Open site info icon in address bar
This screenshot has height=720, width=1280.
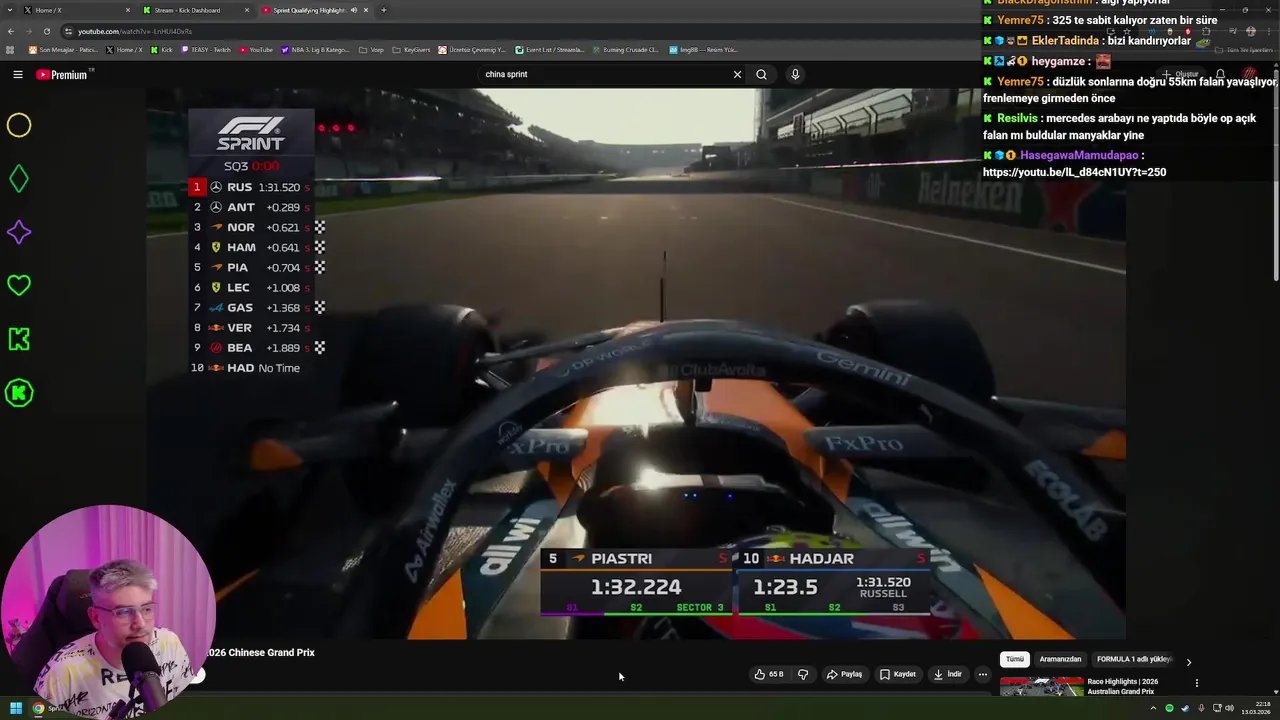click(x=68, y=31)
